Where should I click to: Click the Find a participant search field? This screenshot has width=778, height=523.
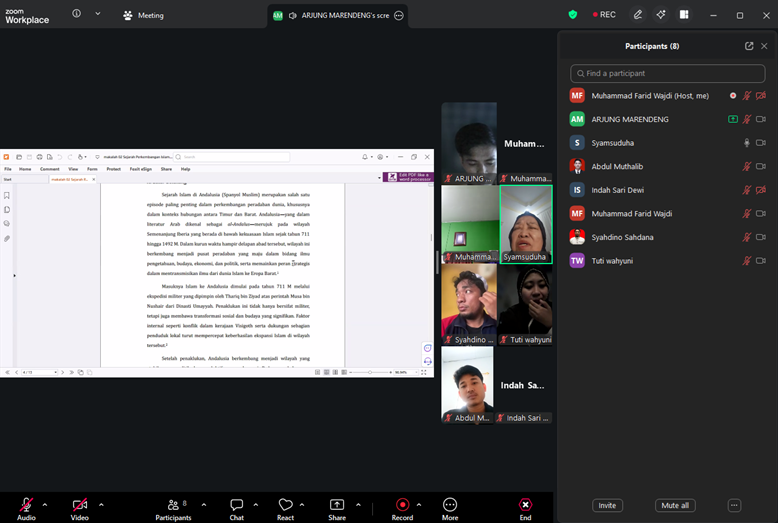point(667,73)
